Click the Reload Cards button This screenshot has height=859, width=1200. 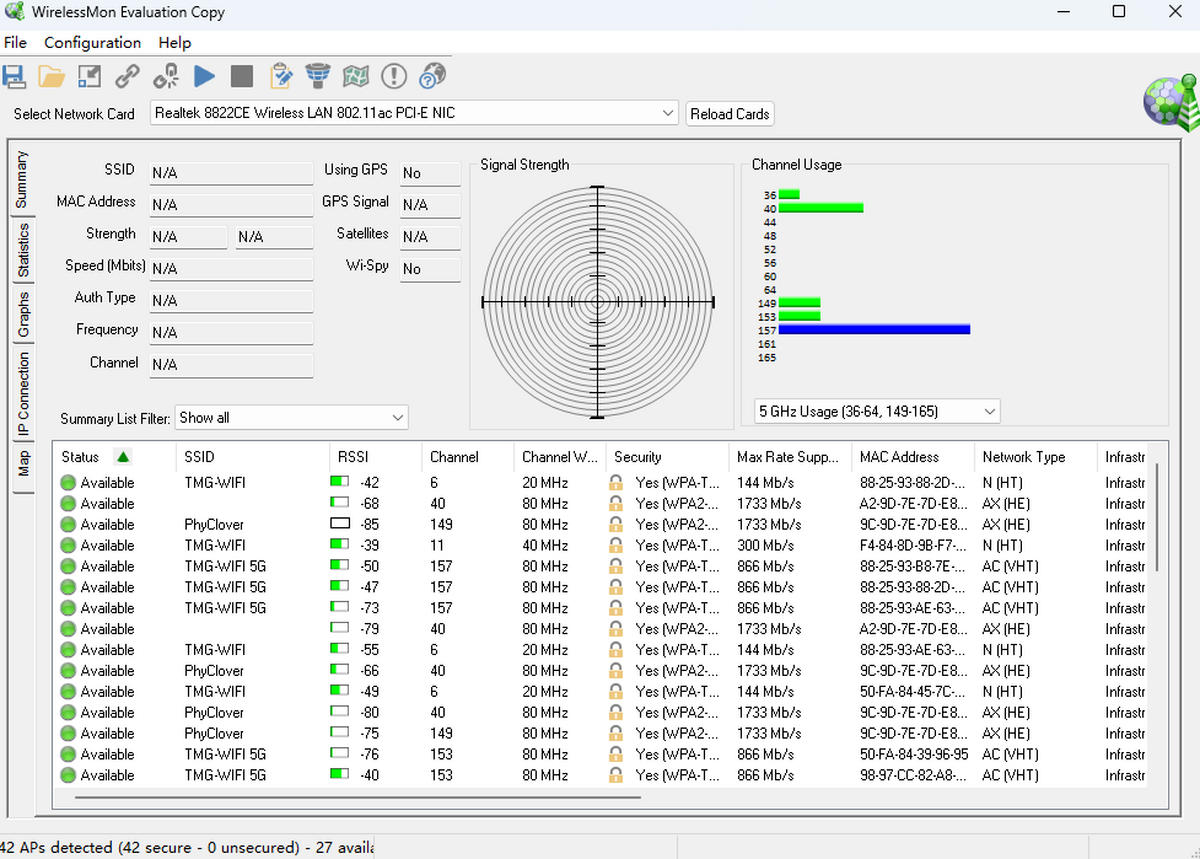click(x=730, y=114)
